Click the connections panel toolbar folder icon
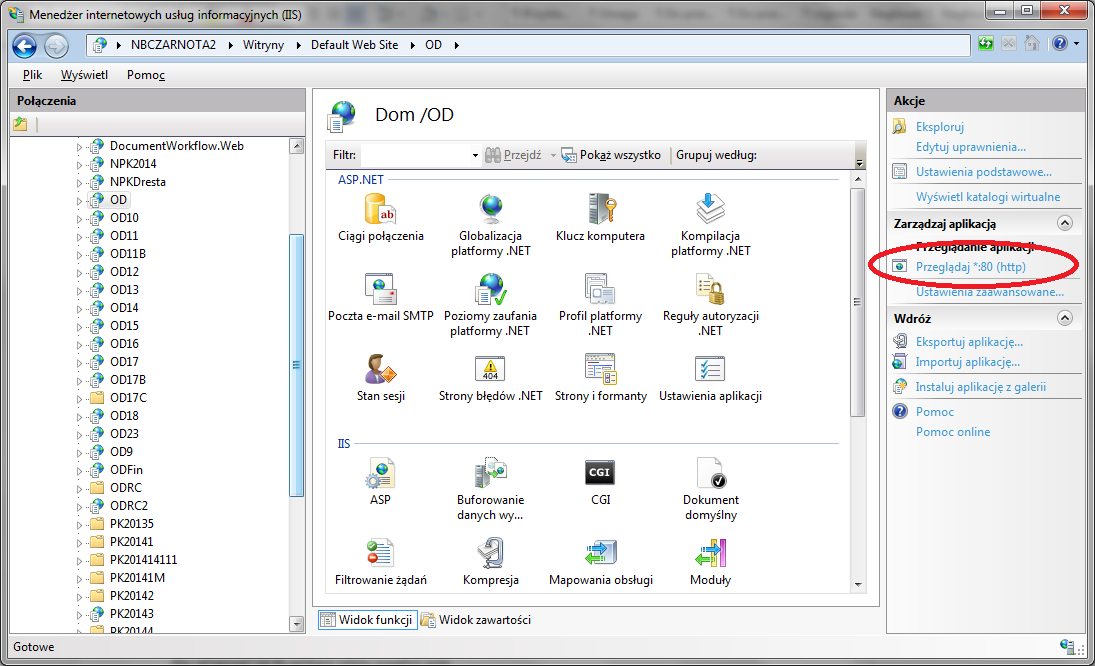This screenshot has width=1095, height=666. [20, 124]
